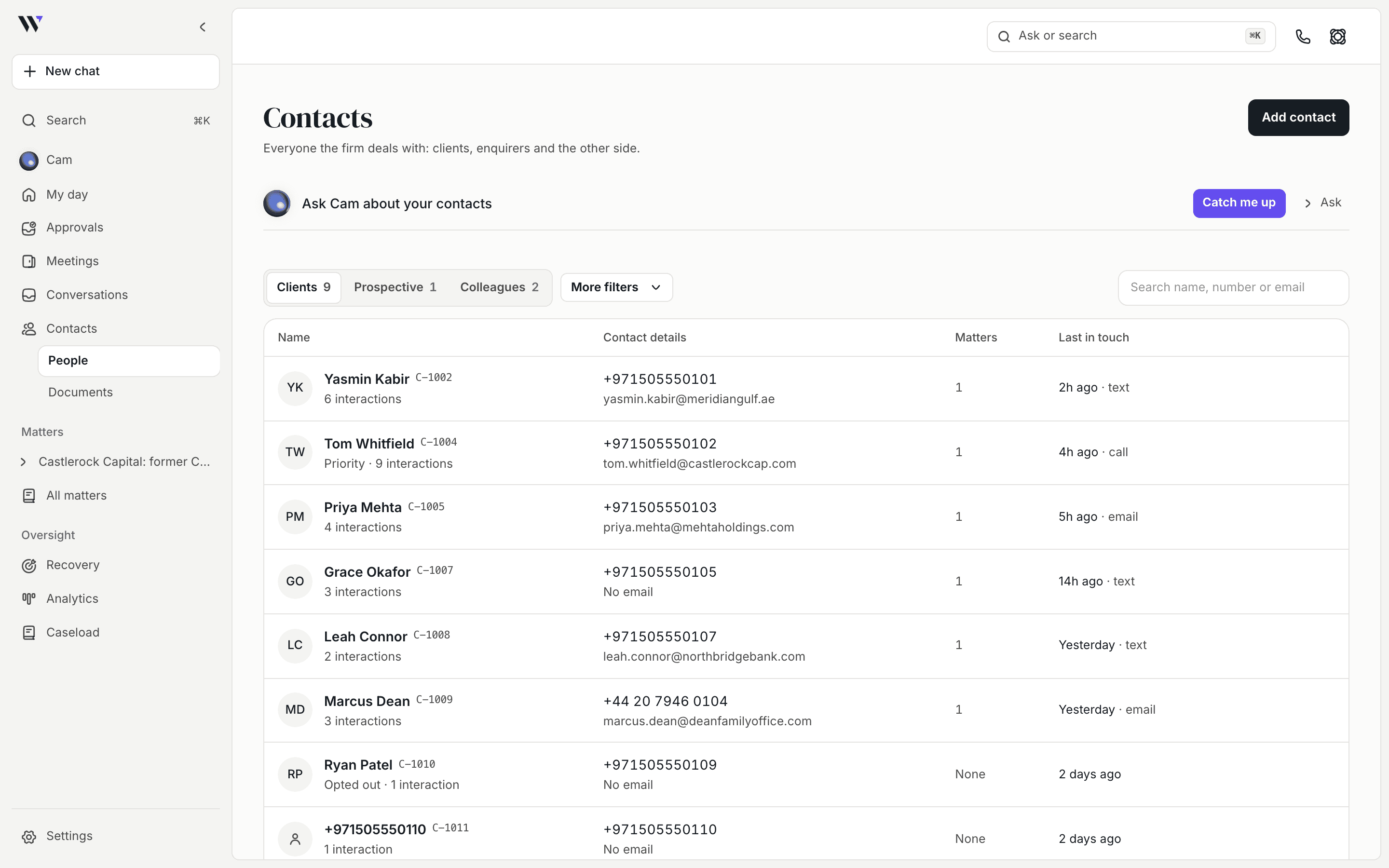Open Ryan Patel contact name
The width and height of the screenshot is (1389, 868).
point(358,765)
